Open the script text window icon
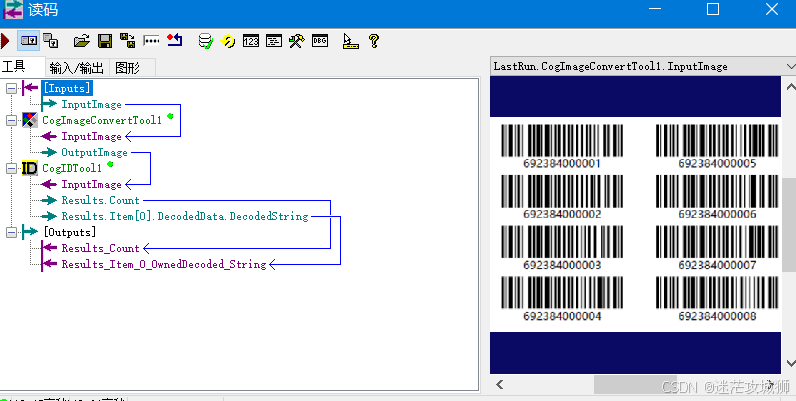796x401 pixels. (x=274, y=41)
